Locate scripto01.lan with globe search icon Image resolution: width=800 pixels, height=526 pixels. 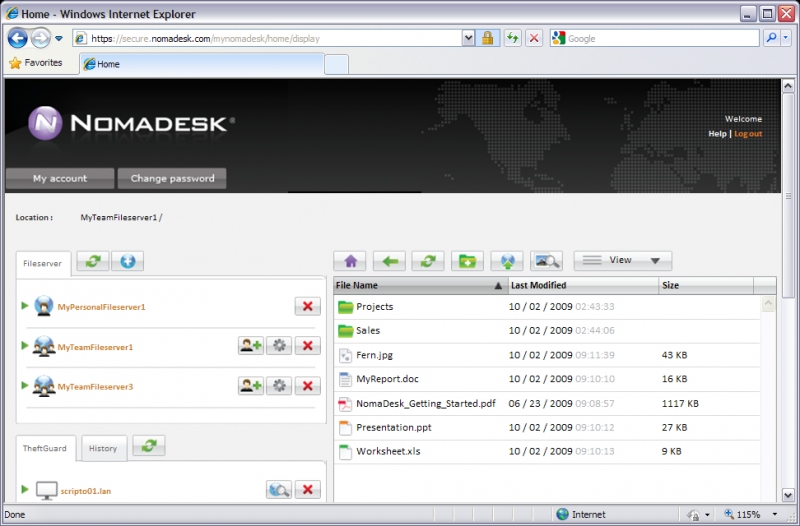click(x=279, y=490)
